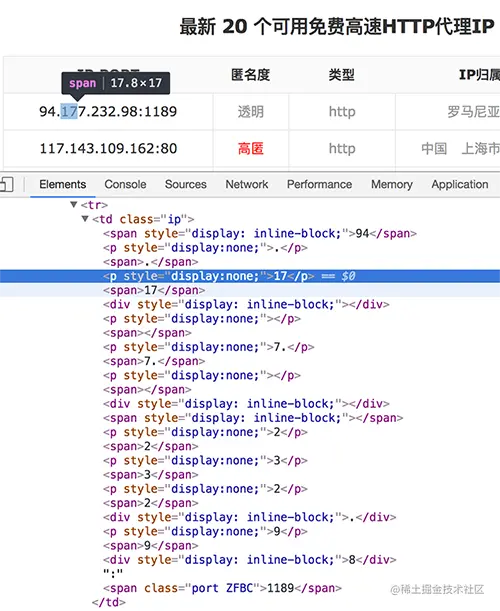Select the span class port ZFBC row

click(x=222, y=588)
